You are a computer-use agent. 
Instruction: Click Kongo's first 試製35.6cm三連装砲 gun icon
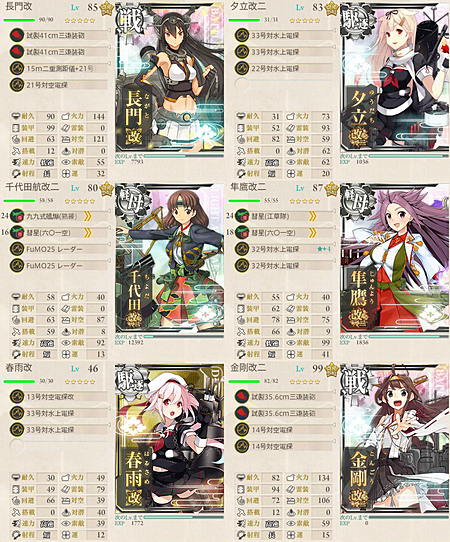pyautogui.click(x=242, y=397)
